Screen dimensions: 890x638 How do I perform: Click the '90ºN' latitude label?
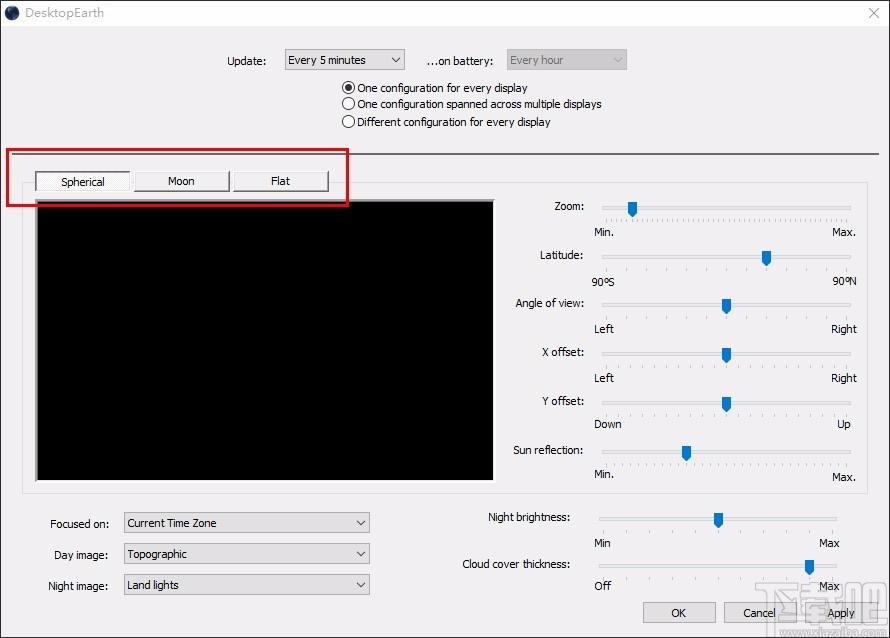click(x=844, y=281)
